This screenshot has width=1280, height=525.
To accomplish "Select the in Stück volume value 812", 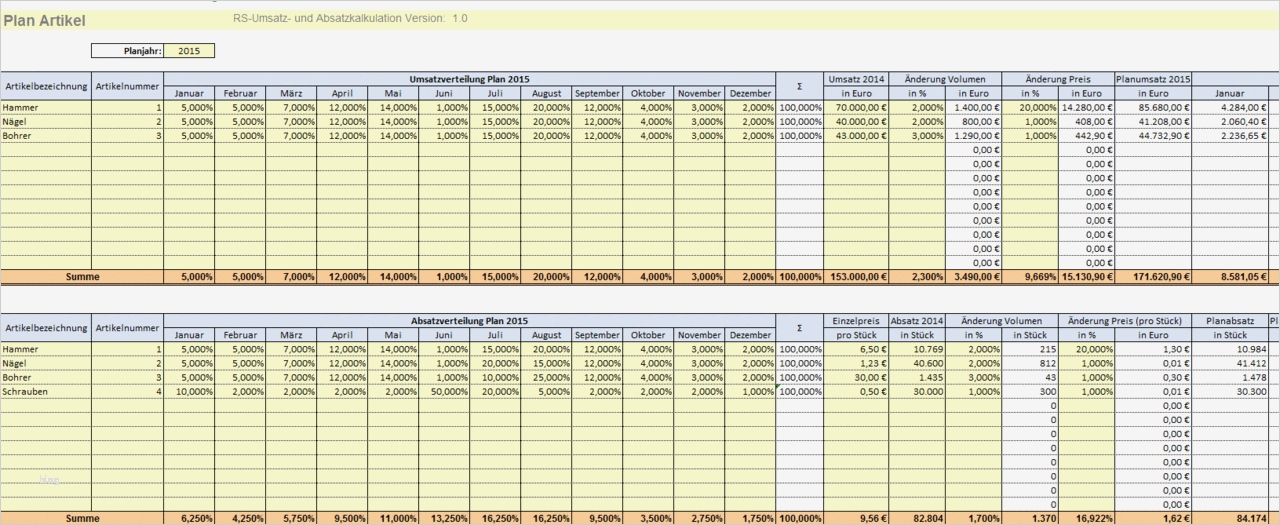I will [x=1029, y=363].
